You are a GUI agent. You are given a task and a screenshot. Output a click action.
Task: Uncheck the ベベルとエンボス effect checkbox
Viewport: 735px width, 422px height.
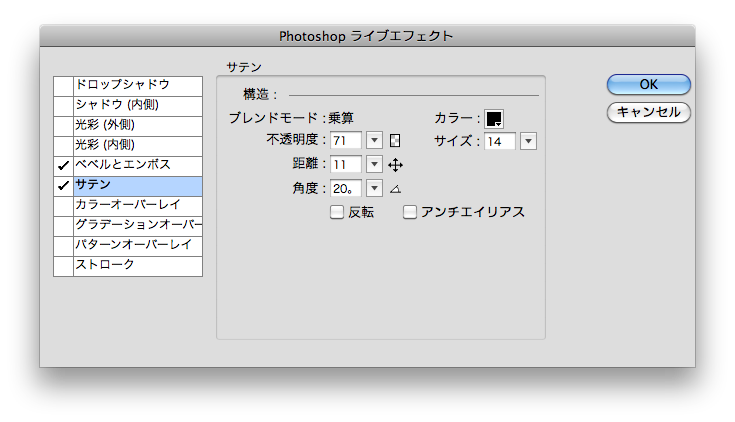pos(63,165)
